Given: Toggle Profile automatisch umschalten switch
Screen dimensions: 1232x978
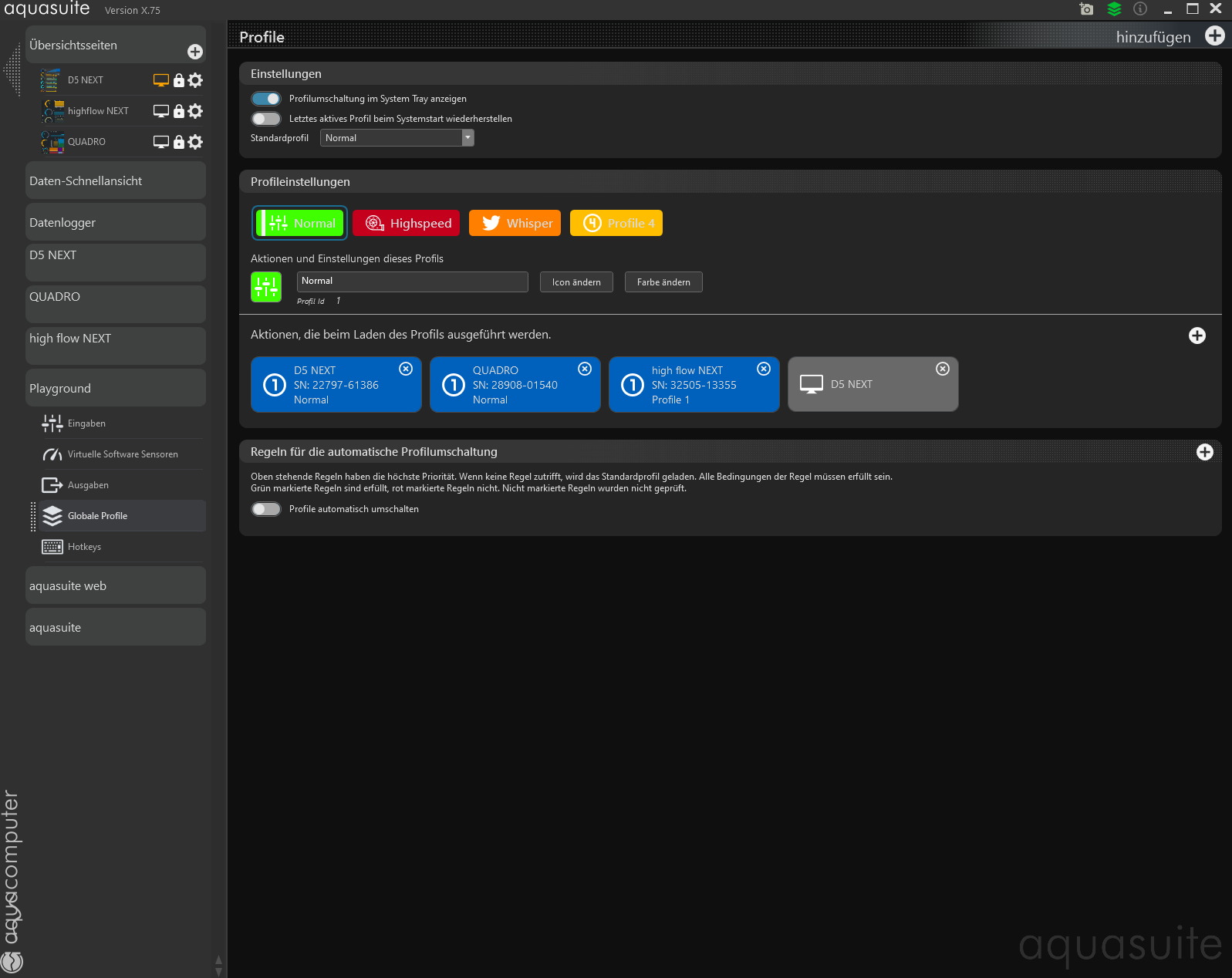Looking at the screenshot, I should [266, 509].
